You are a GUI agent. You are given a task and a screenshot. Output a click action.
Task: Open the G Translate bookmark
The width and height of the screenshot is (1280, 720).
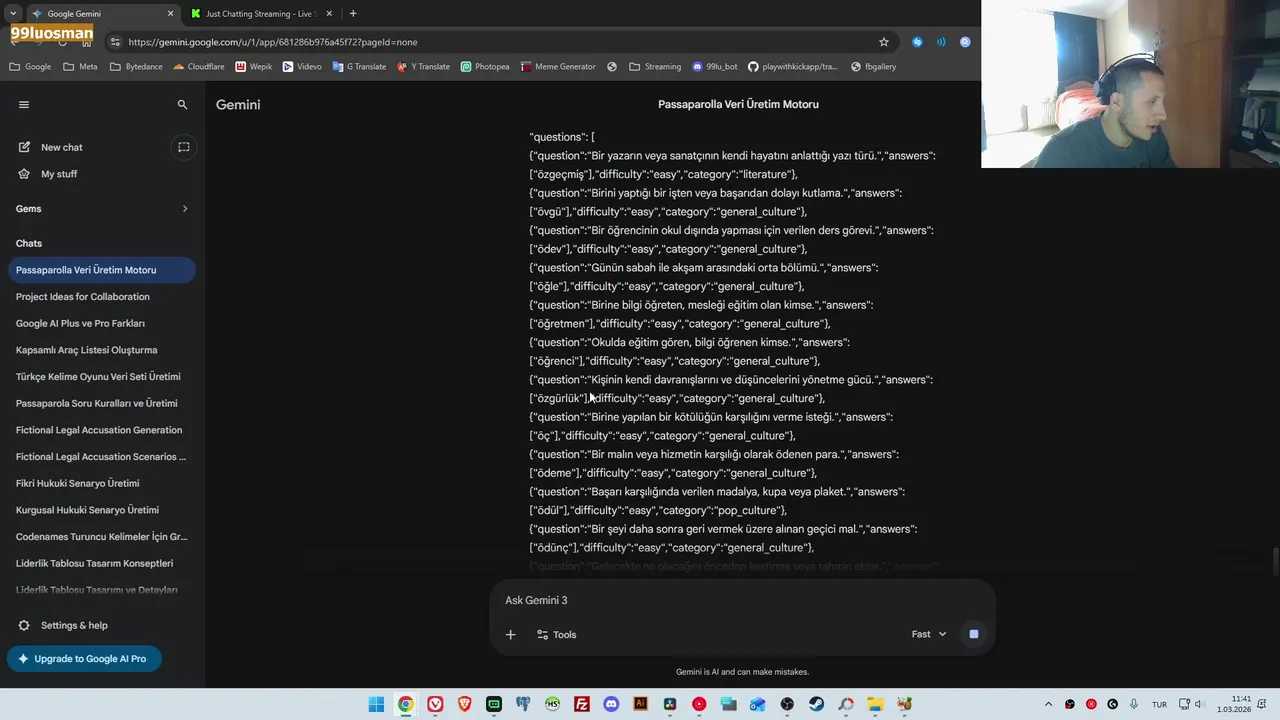(359, 67)
